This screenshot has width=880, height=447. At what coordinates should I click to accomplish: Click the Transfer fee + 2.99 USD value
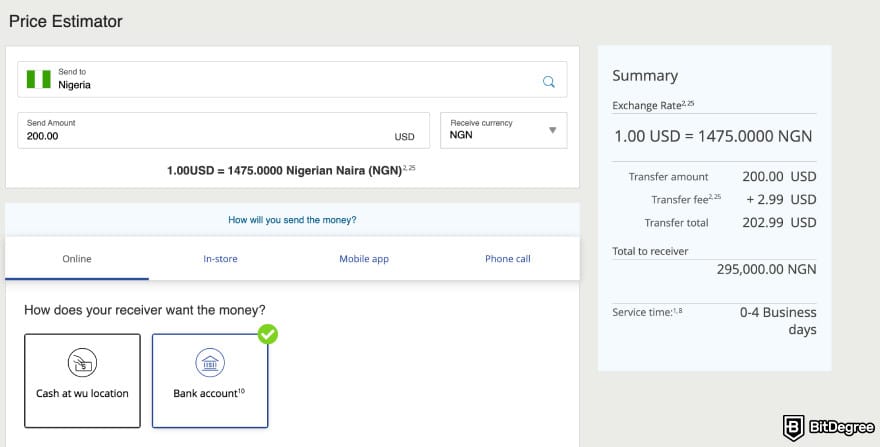781,199
